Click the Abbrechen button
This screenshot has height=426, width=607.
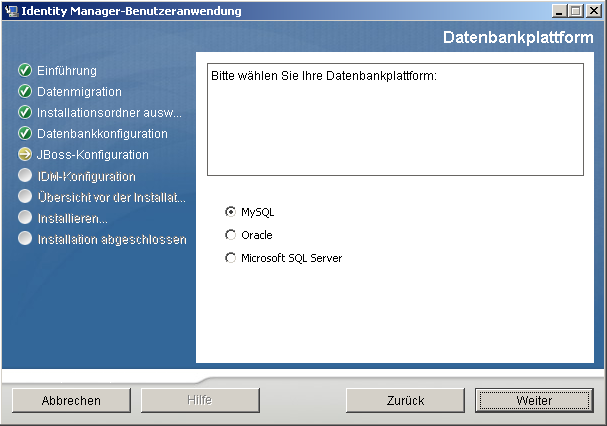pos(71,400)
